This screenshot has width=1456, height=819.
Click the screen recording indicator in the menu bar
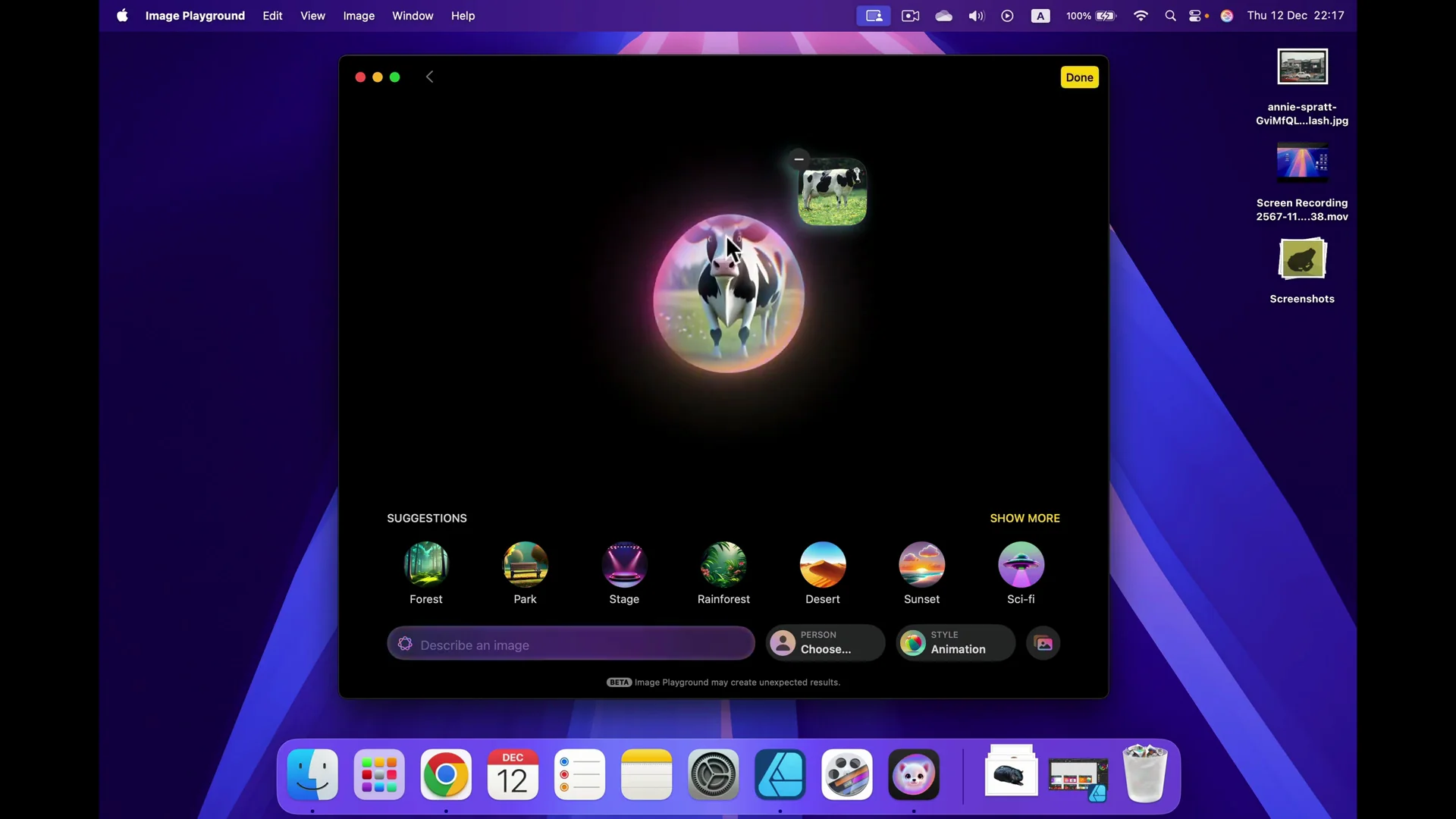(x=873, y=15)
